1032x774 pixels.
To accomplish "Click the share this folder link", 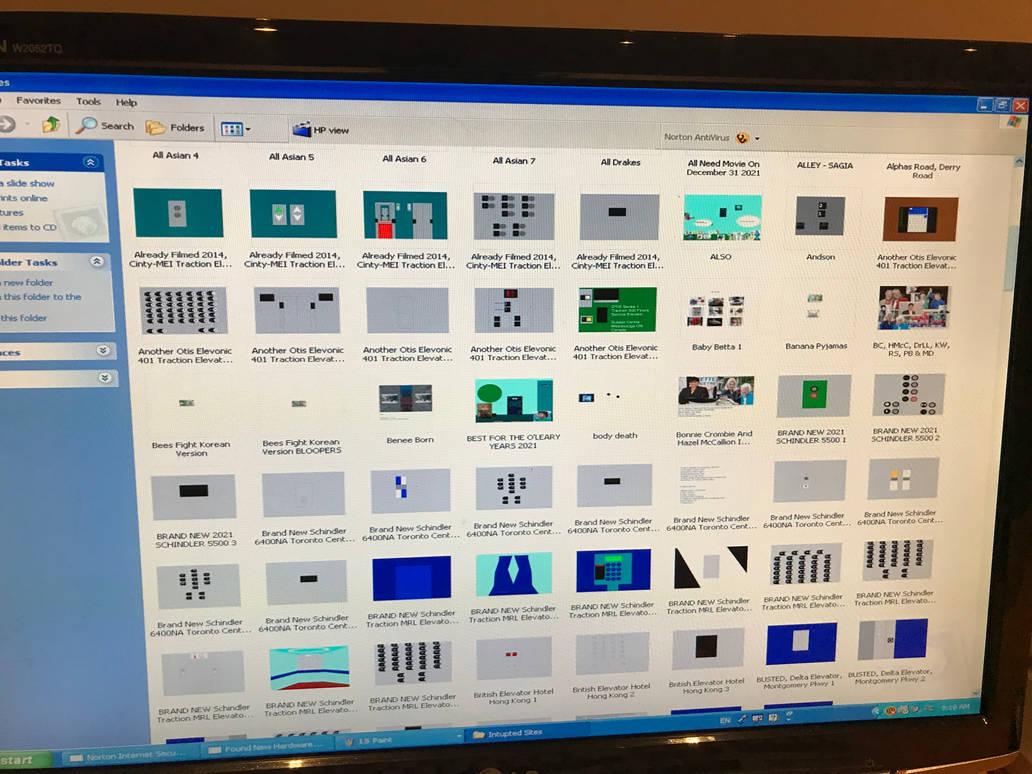I will (24, 317).
